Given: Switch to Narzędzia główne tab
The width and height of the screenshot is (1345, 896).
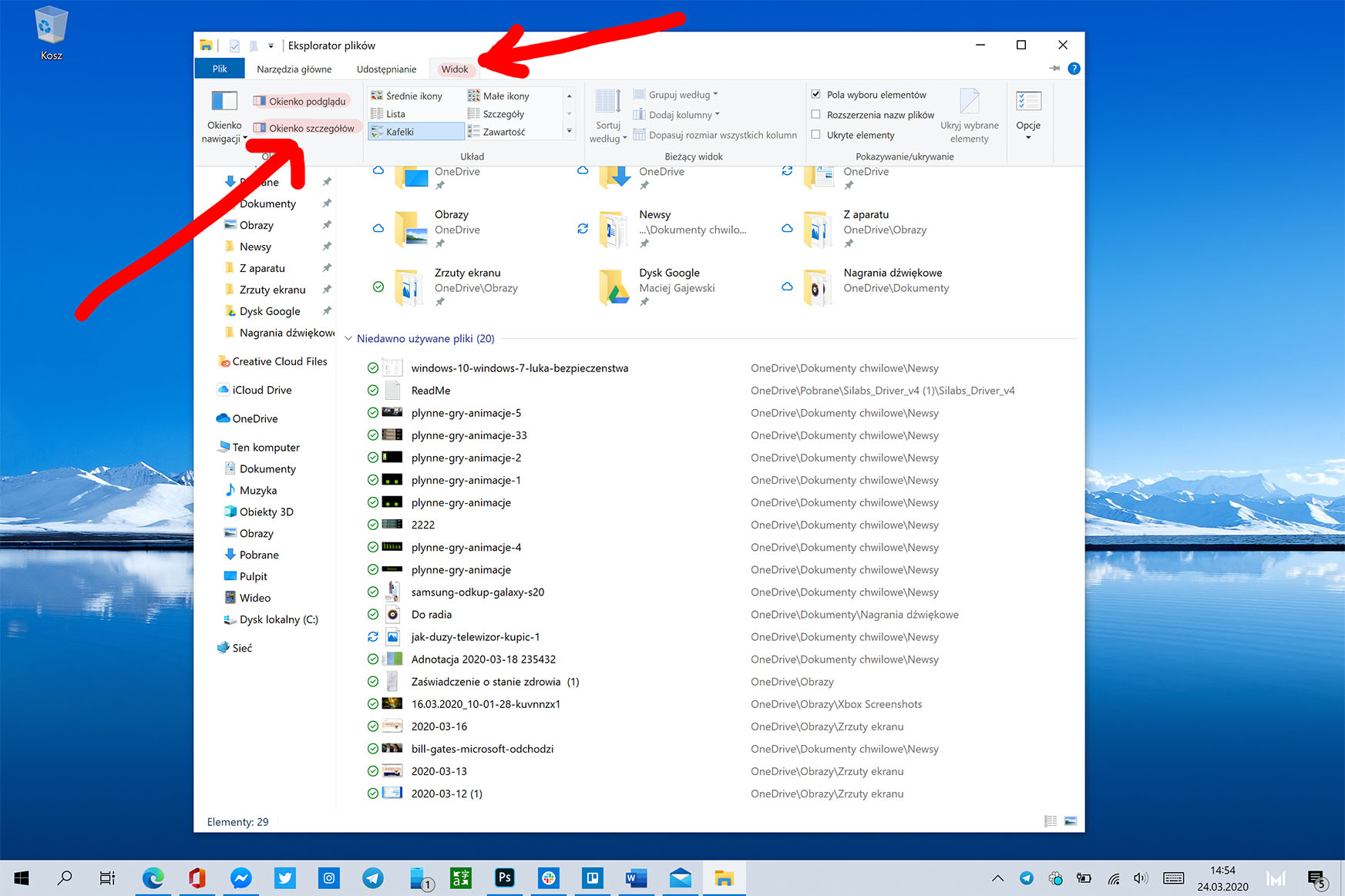Looking at the screenshot, I should tap(294, 69).
